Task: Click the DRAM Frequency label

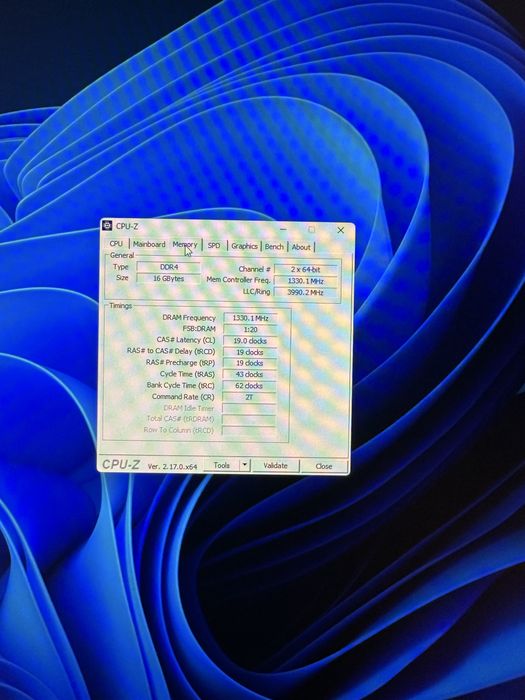Action: [189, 317]
